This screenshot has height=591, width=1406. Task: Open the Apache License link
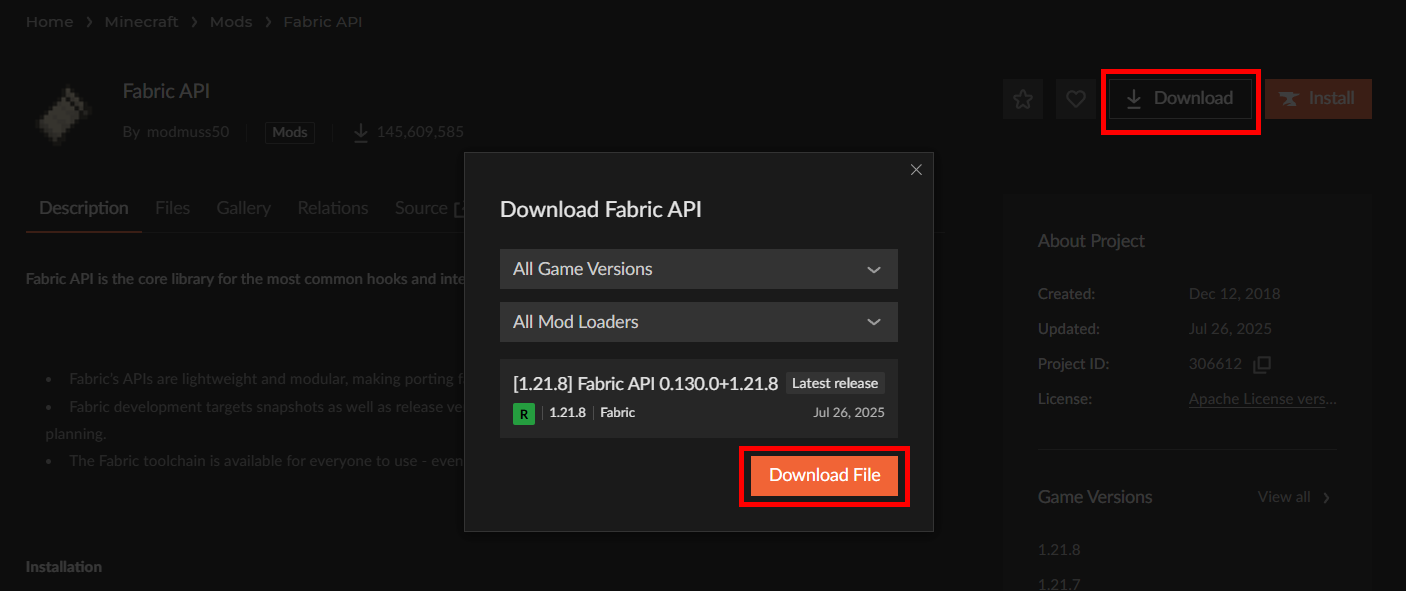[x=1262, y=399]
